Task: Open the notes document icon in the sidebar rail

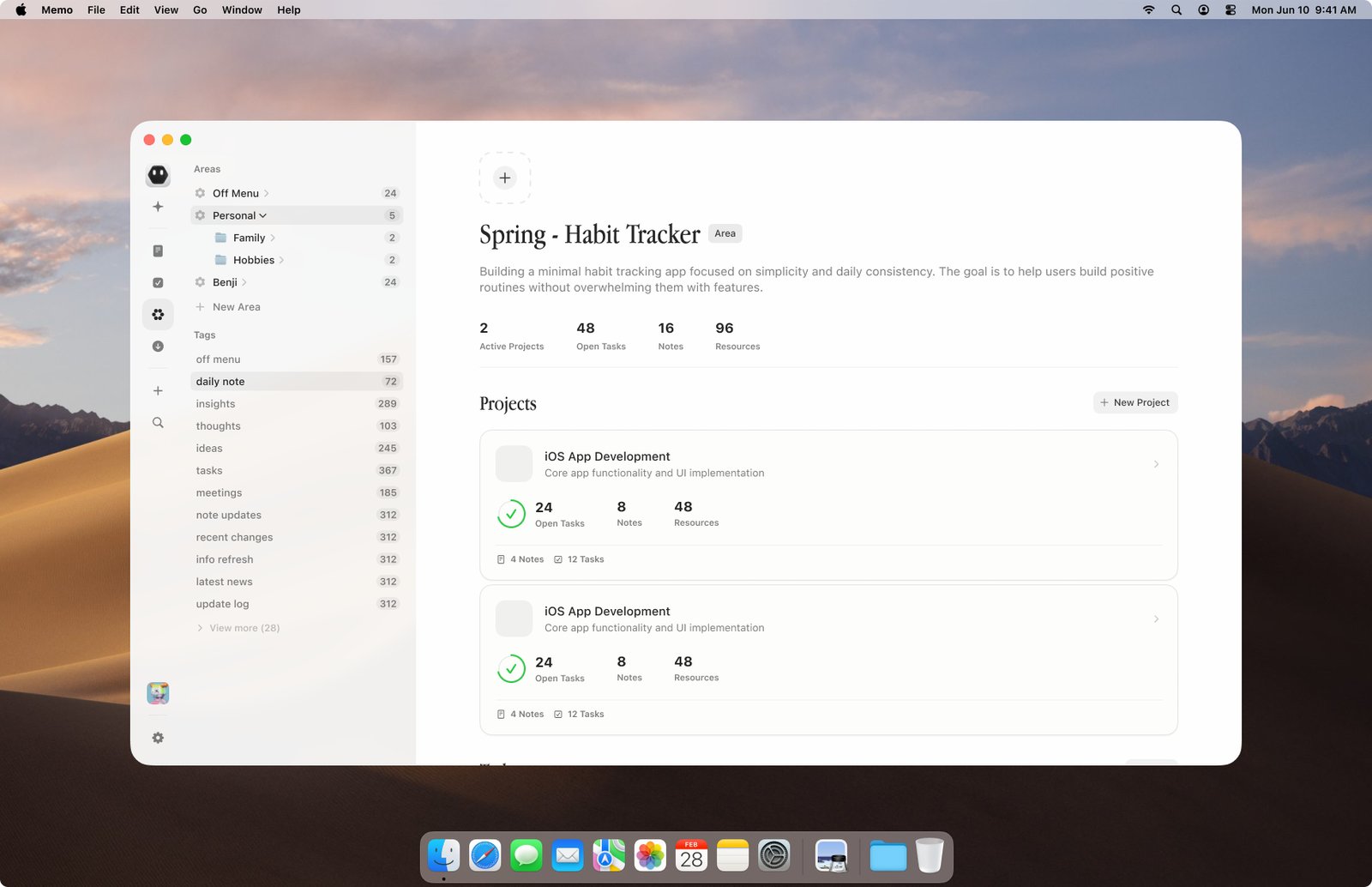Action: [158, 251]
